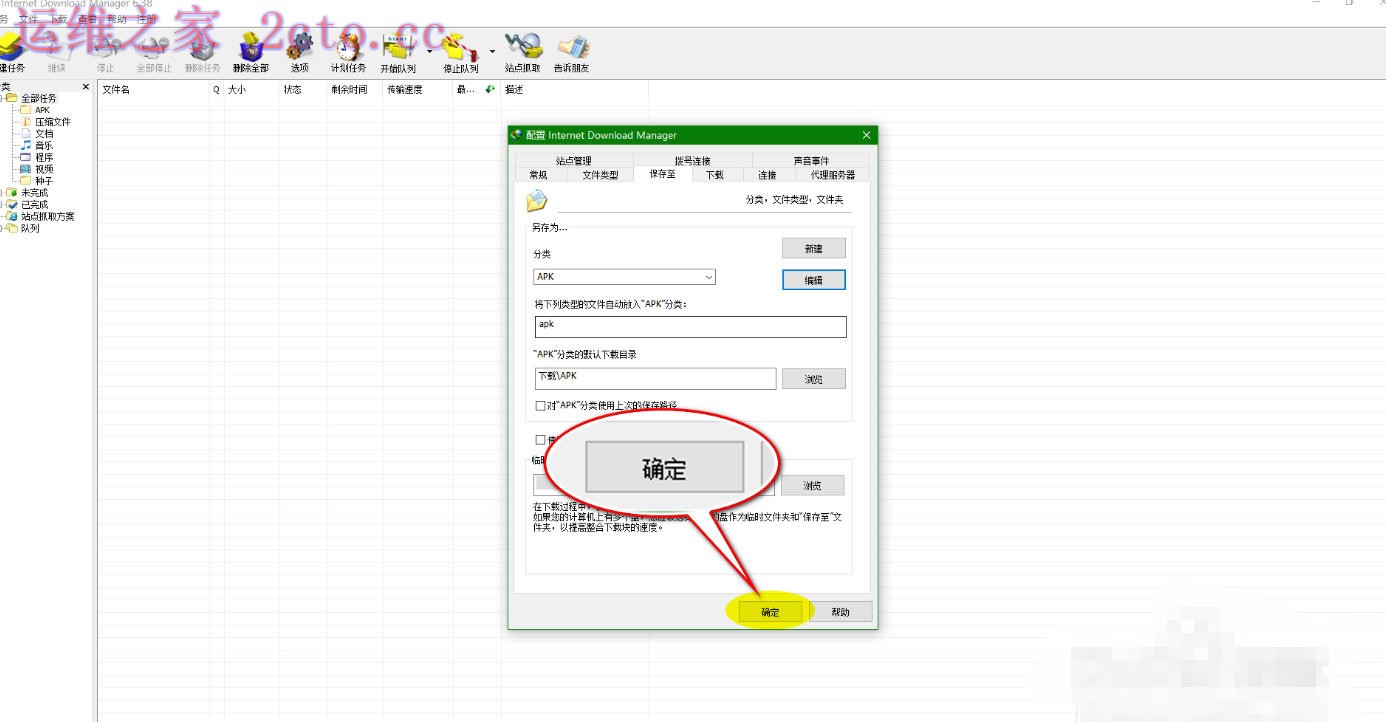Click the 停止队列 (Stop Queue) icon

pos(460,53)
